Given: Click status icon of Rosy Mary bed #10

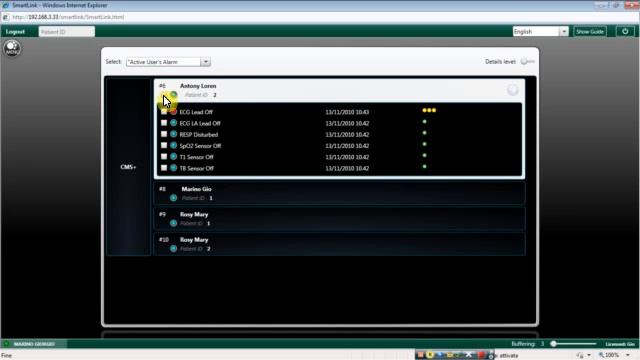Looking at the screenshot, I should [173, 249].
